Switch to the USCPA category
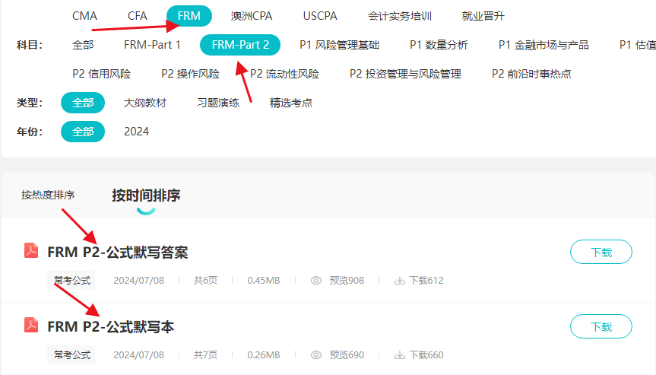The width and height of the screenshot is (656, 375). [x=320, y=16]
